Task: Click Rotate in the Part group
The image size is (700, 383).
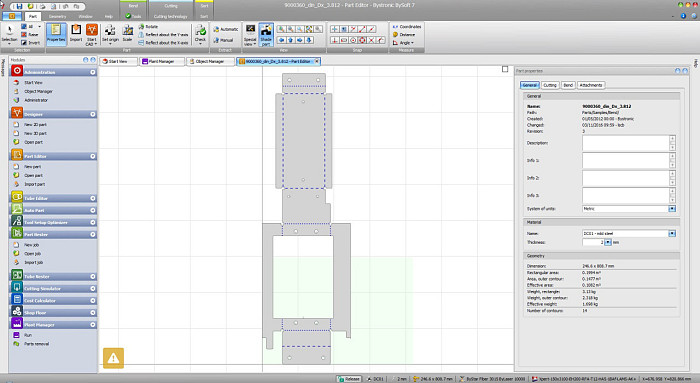Action: (148, 27)
